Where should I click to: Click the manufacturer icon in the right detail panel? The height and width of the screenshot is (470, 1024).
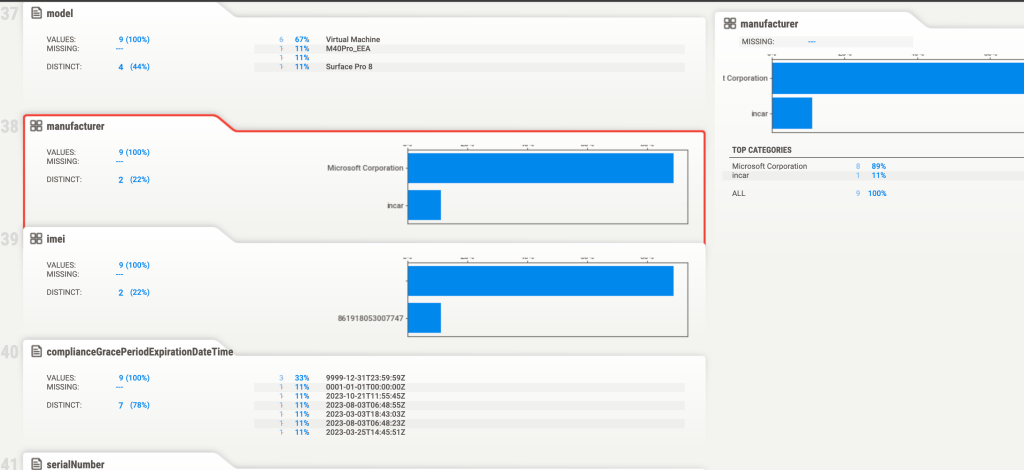click(x=730, y=23)
